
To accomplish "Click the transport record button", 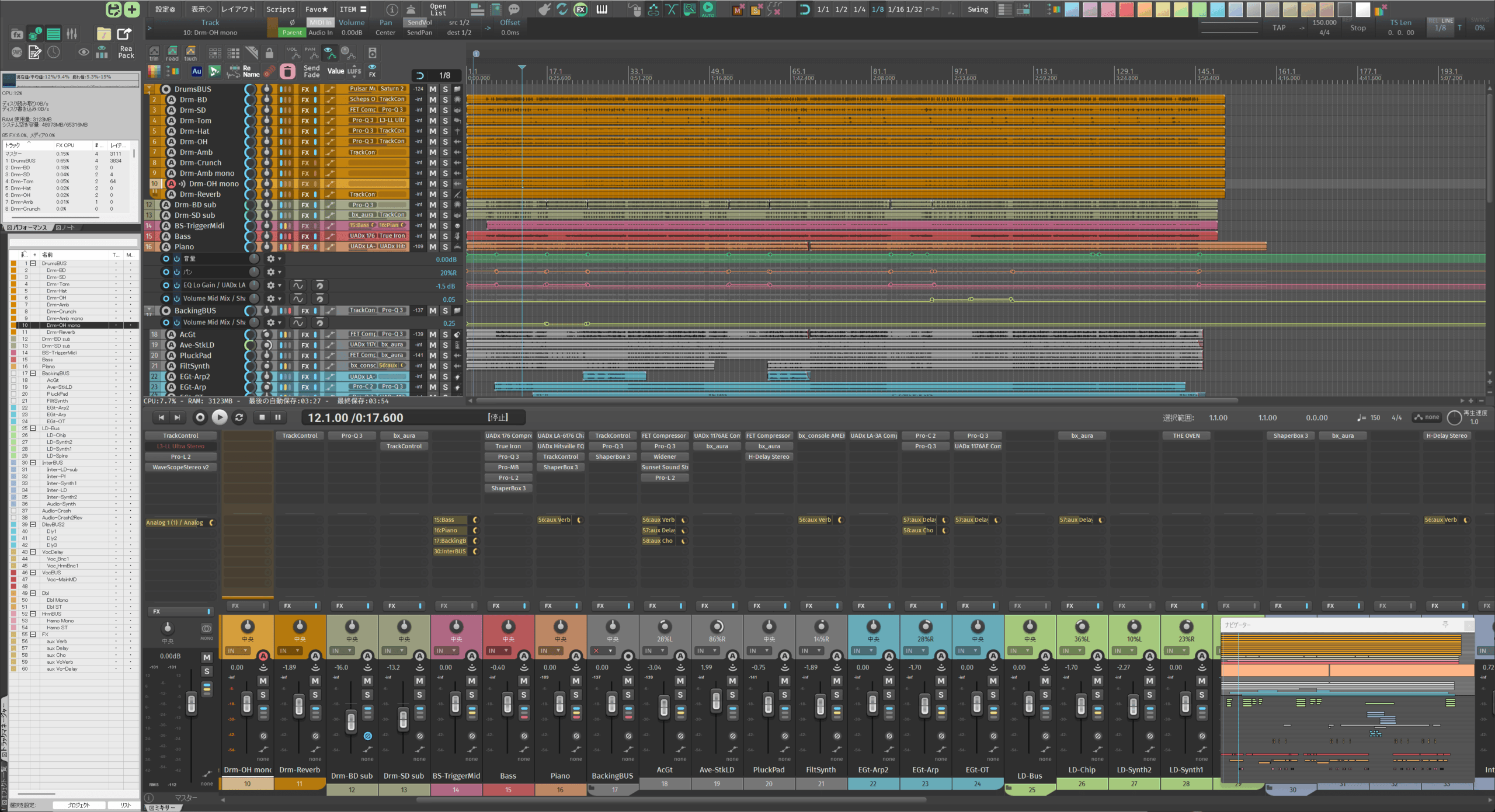I will pos(200,417).
